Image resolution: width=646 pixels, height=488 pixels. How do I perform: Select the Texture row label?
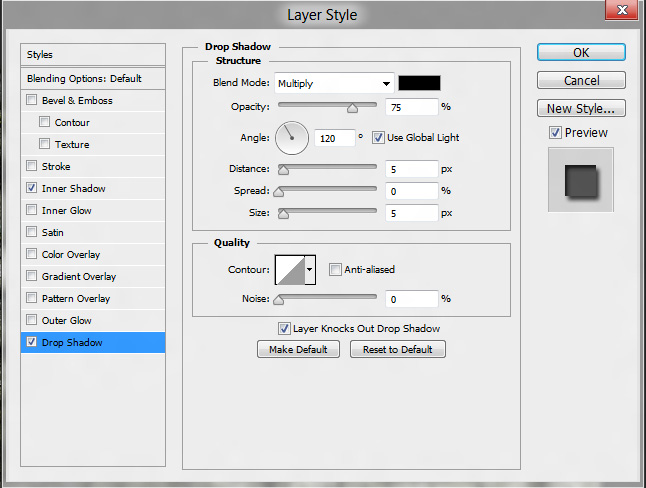72,144
